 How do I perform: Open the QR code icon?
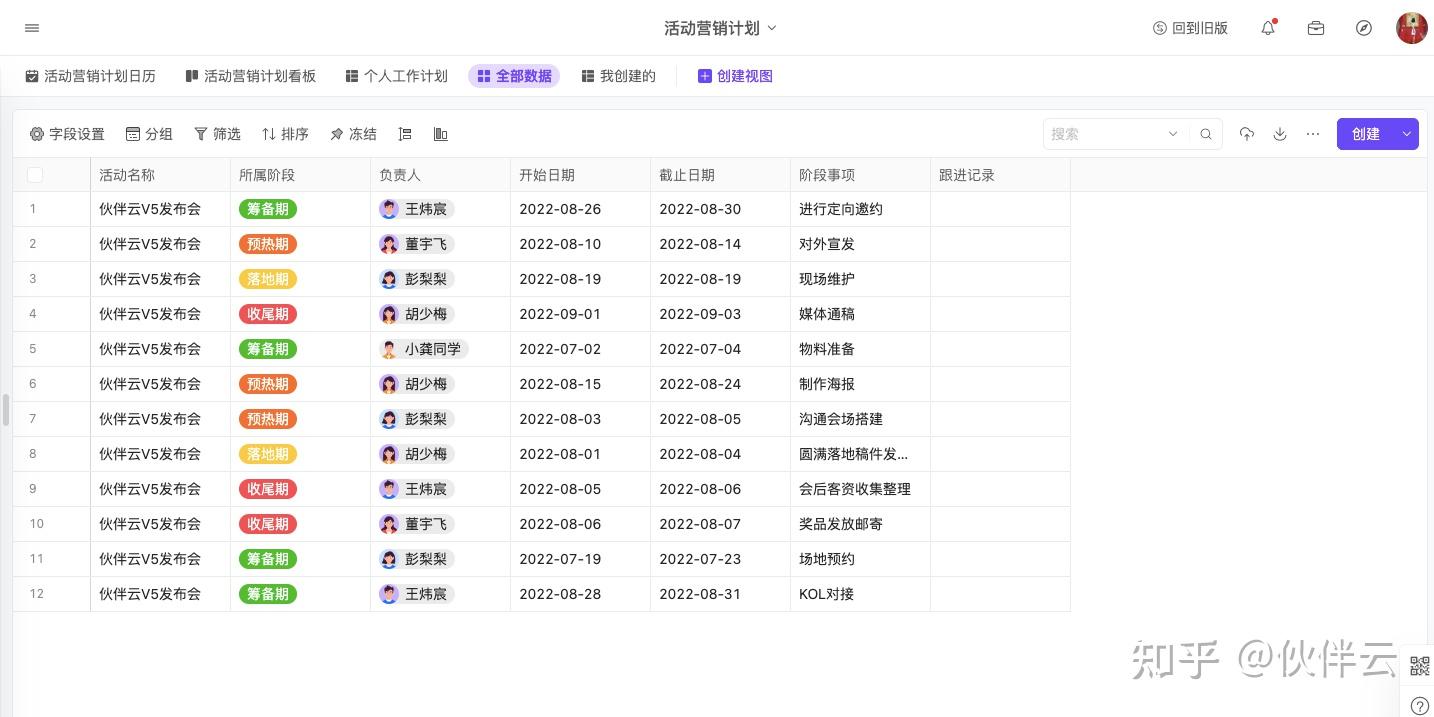[1419, 666]
